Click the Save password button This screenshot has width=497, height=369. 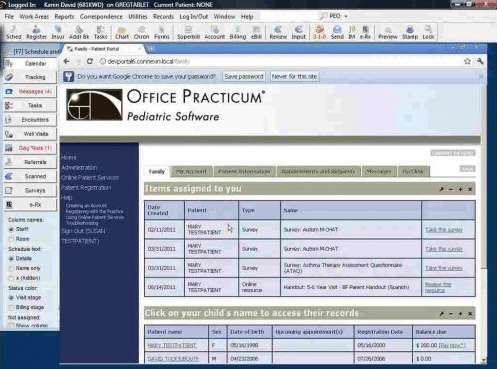[244, 76]
